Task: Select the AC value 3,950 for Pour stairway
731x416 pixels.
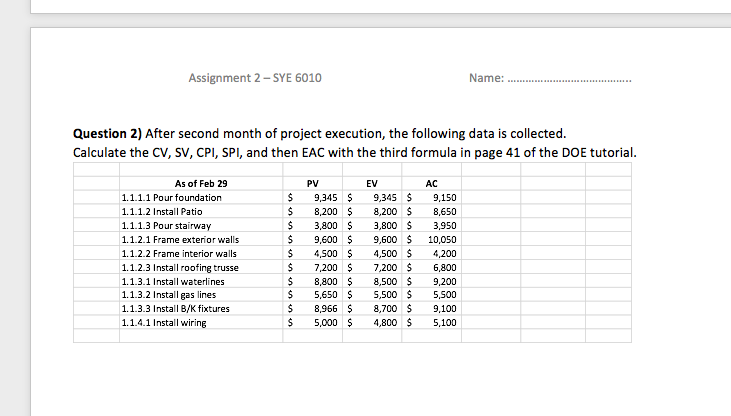Action: tap(445, 226)
